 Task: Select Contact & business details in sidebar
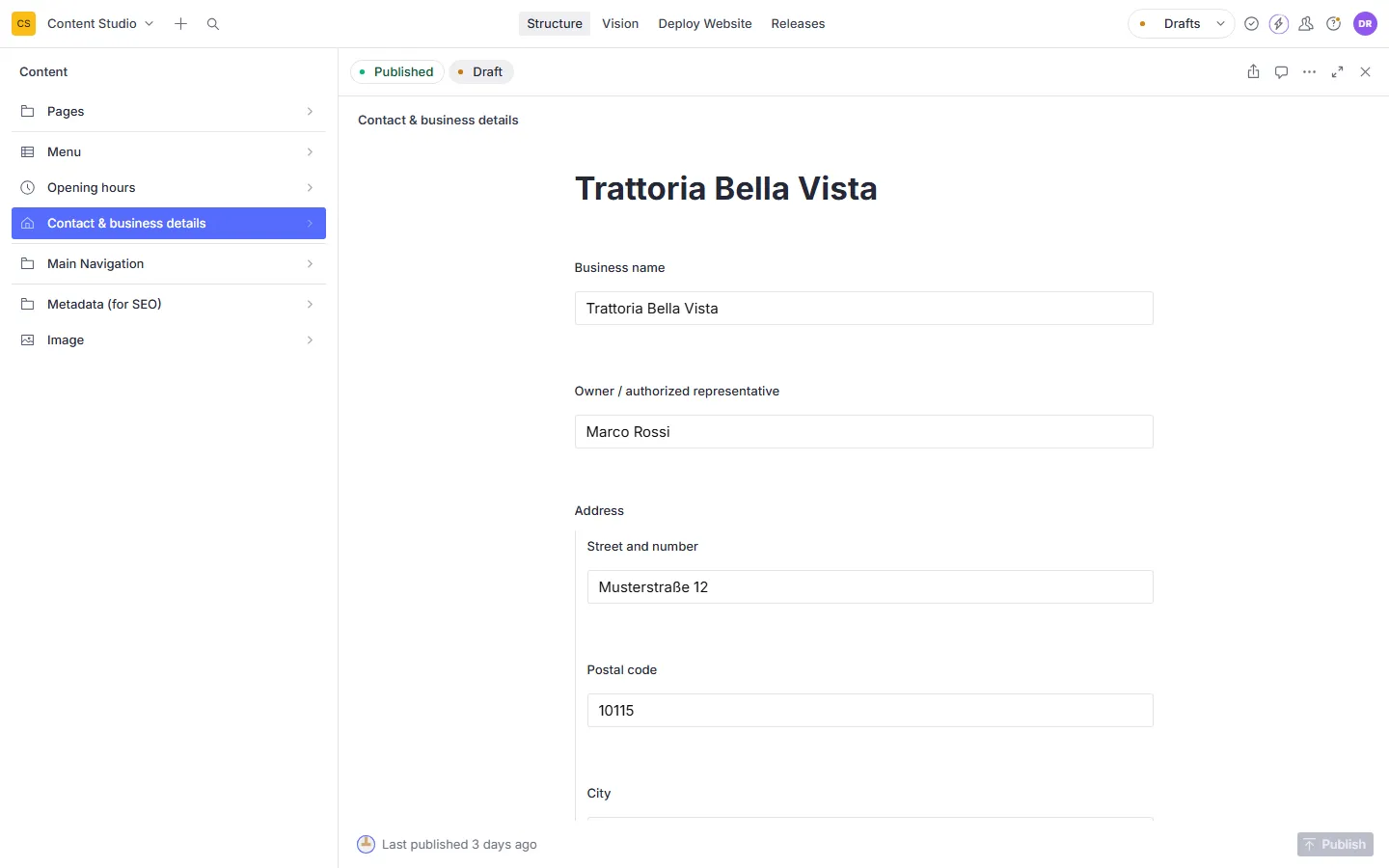click(x=169, y=223)
